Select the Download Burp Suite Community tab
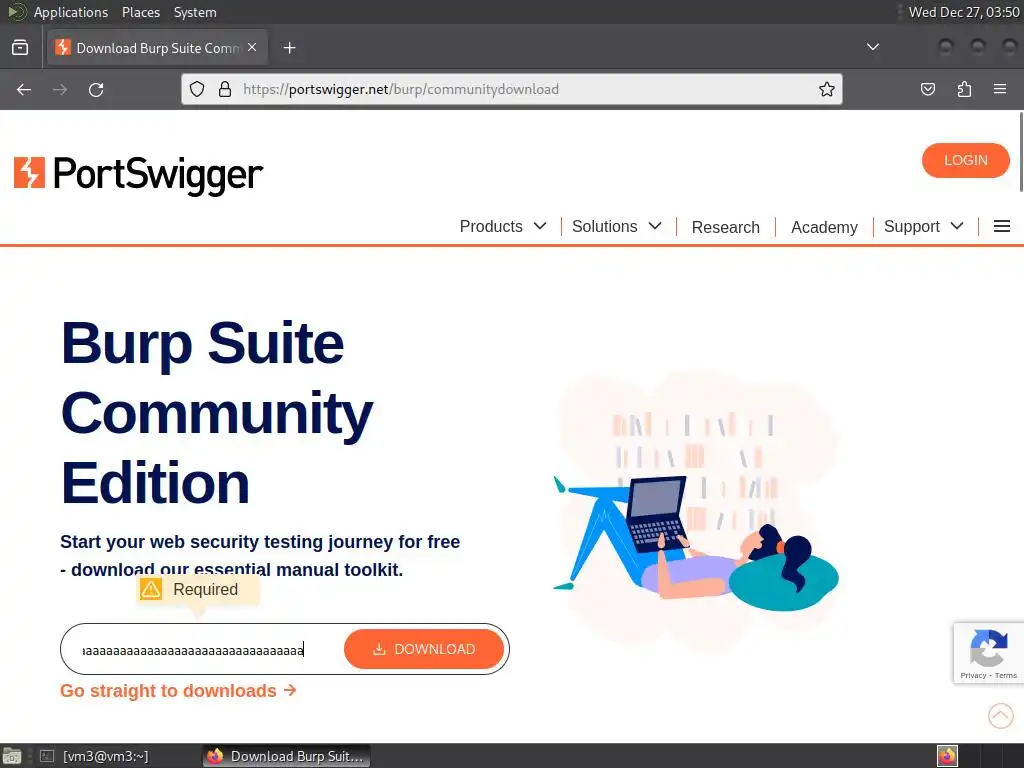Viewport: 1024px width, 768px height. (x=157, y=48)
